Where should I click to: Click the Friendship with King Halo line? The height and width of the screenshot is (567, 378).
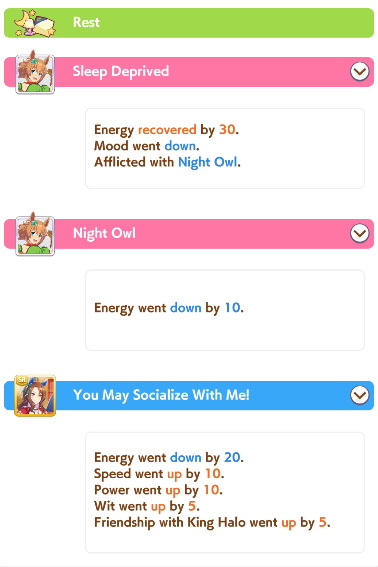point(212,523)
